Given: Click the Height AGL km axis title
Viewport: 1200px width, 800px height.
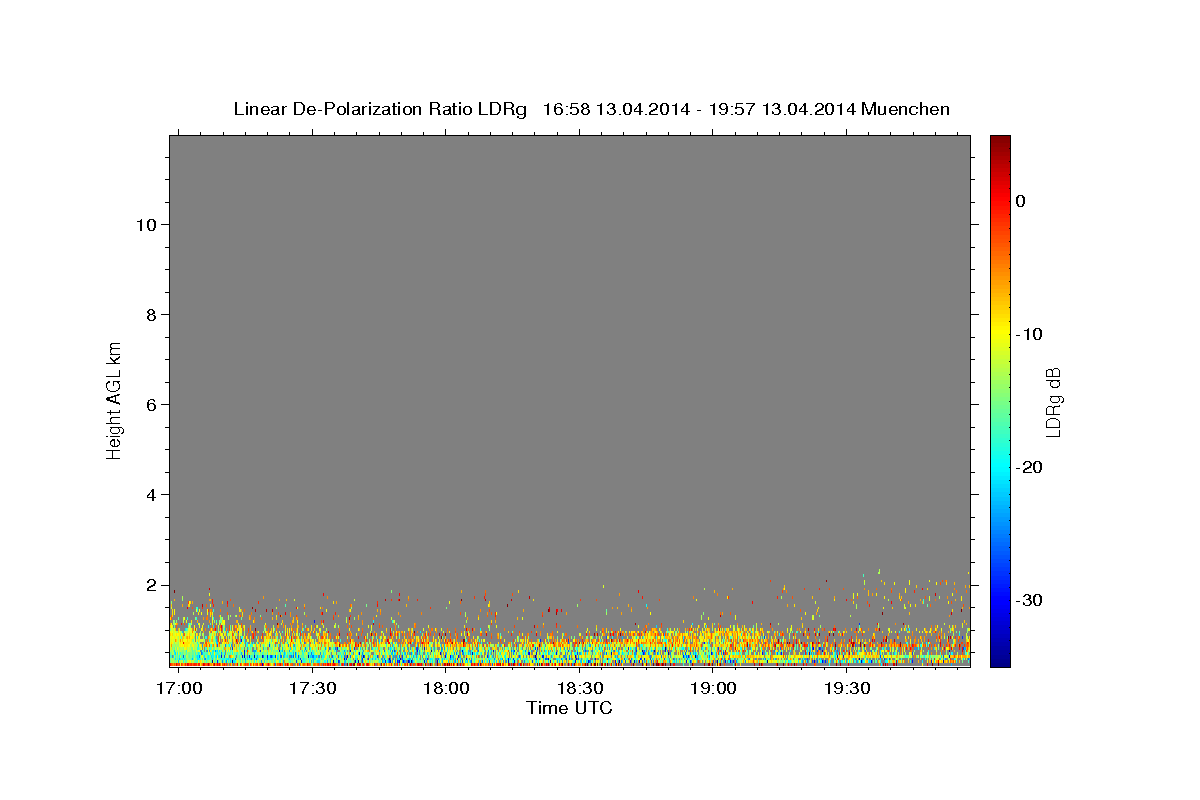Looking at the screenshot, I should click(x=115, y=399).
